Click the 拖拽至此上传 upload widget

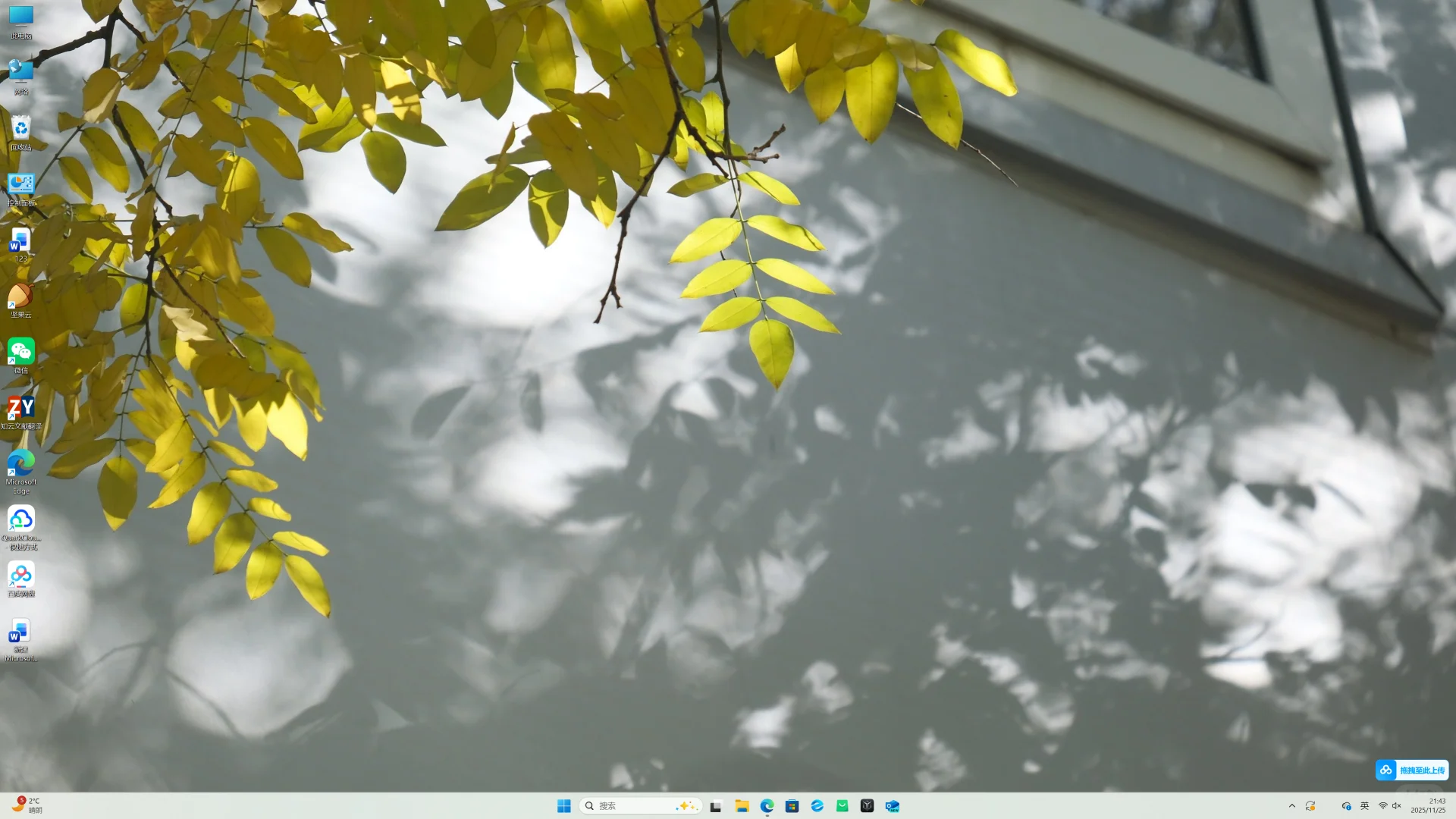point(1412,770)
